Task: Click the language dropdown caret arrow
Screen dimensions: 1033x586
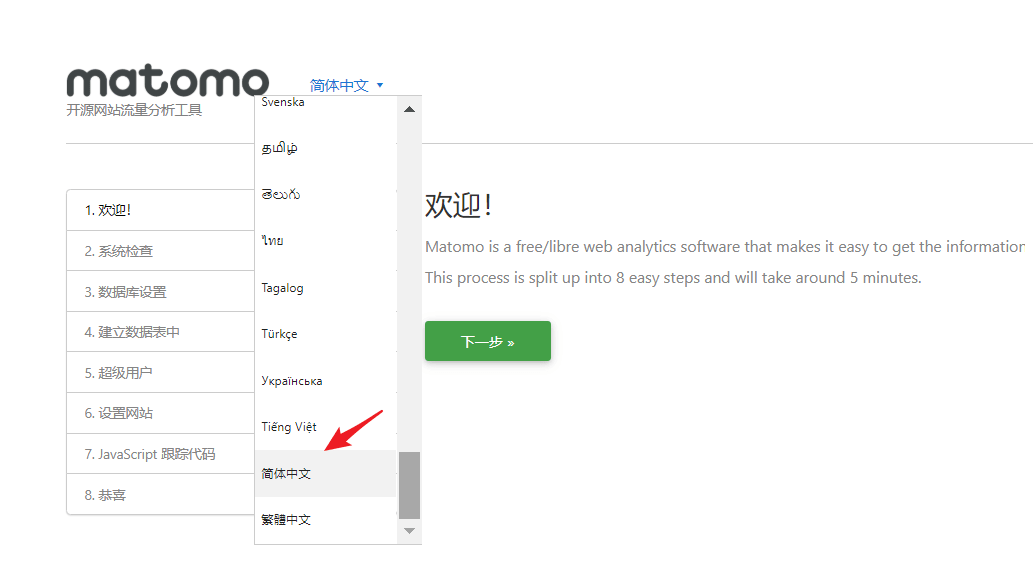Action: pyautogui.click(x=381, y=86)
